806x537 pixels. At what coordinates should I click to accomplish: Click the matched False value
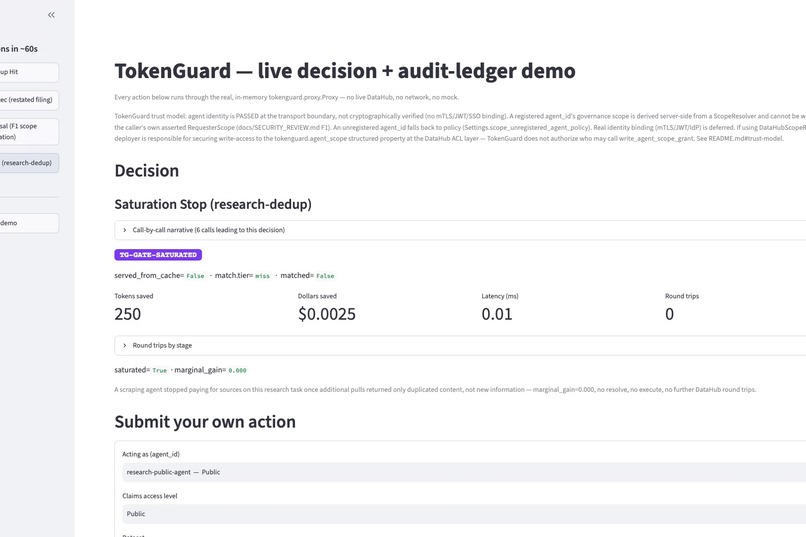325,276
